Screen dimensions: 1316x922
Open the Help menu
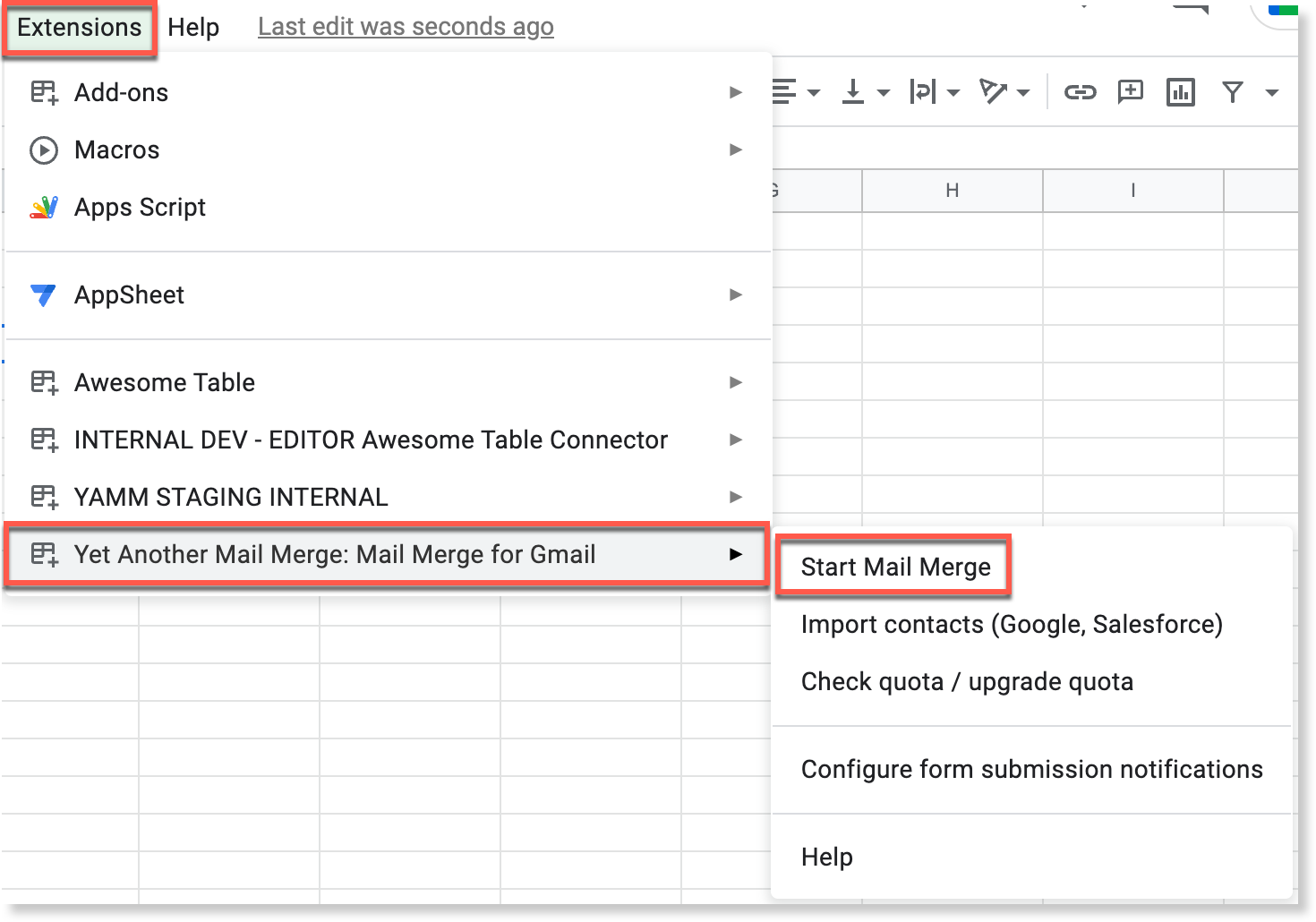192,27
